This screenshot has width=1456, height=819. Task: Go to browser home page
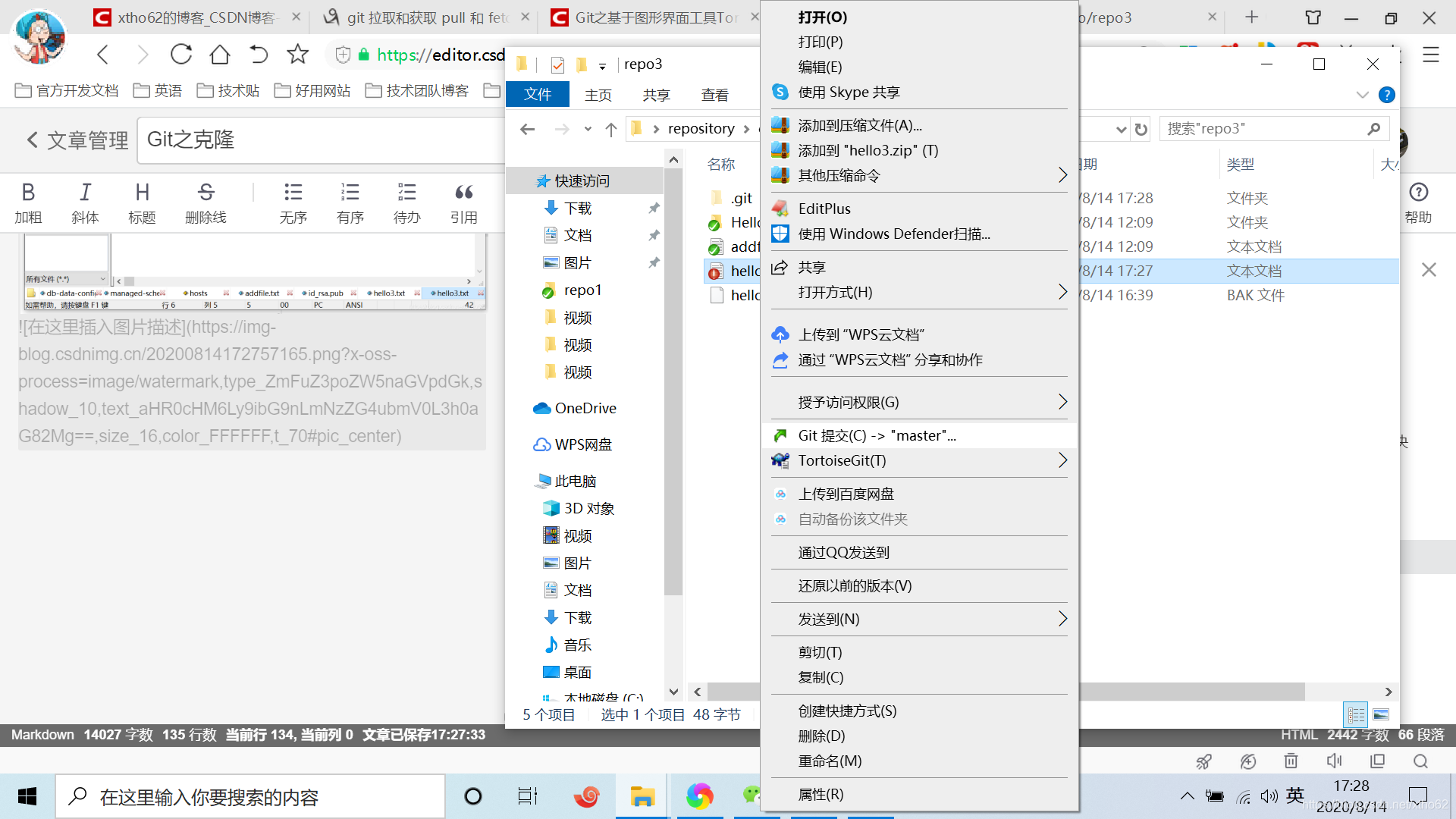tap(220, 54)
